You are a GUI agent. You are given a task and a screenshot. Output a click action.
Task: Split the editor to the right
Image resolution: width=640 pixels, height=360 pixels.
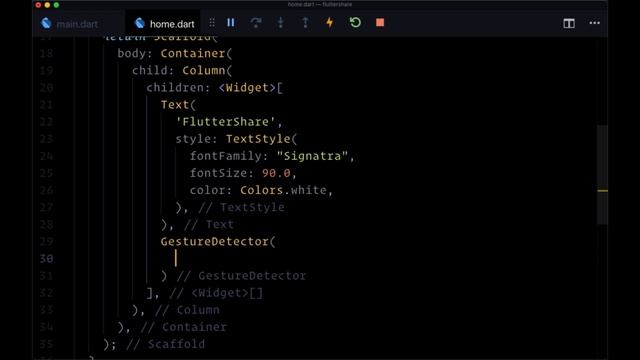(x=569, y=23)
